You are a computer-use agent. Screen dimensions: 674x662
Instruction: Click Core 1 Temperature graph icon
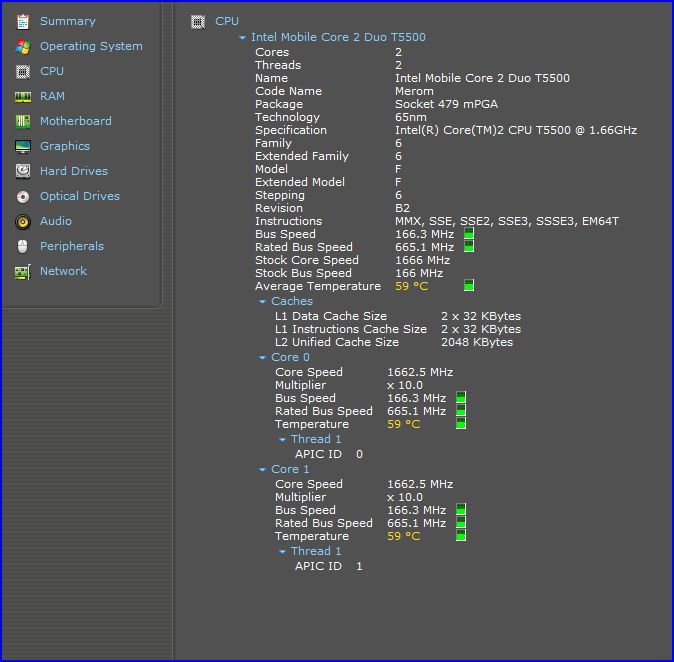tap(461, 535)
